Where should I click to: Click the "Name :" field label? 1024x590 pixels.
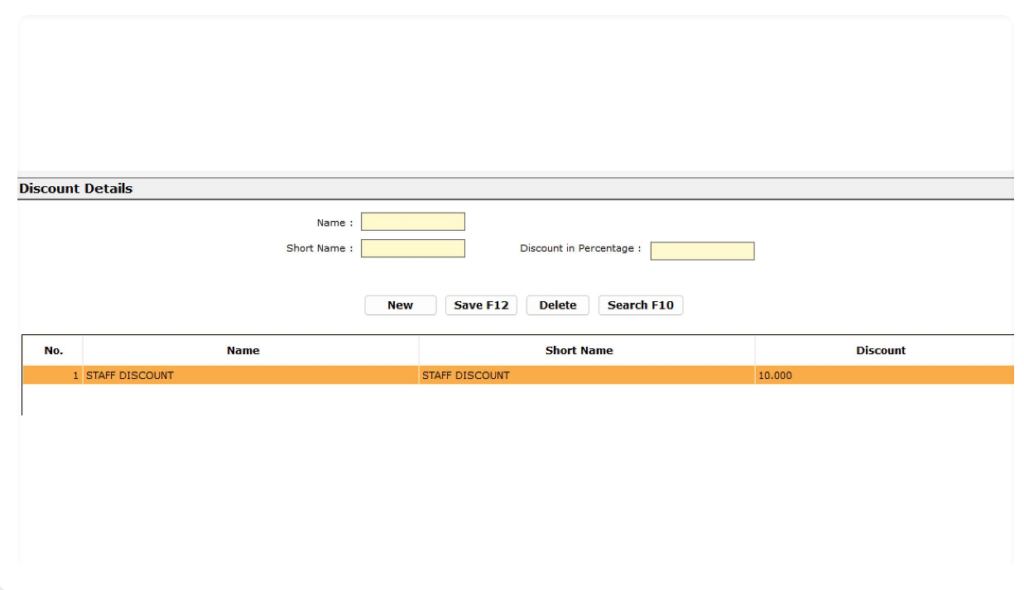[334, 223]
